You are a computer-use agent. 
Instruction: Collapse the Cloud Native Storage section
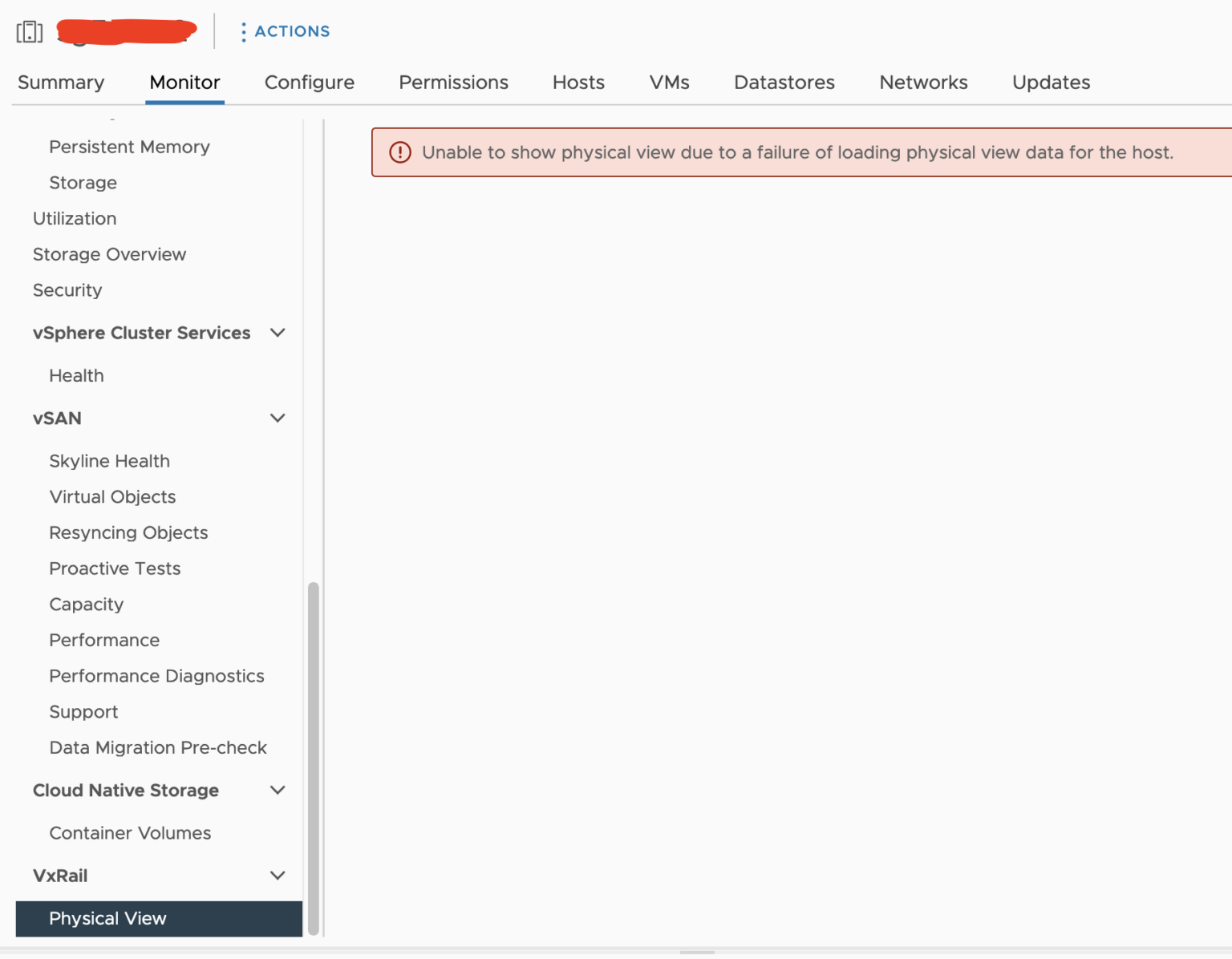278,790
